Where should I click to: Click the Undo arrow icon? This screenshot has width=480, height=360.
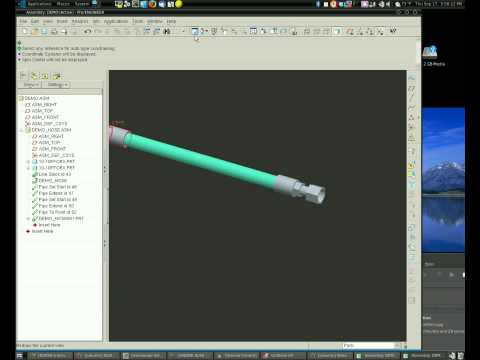click(x=88, y=31)
